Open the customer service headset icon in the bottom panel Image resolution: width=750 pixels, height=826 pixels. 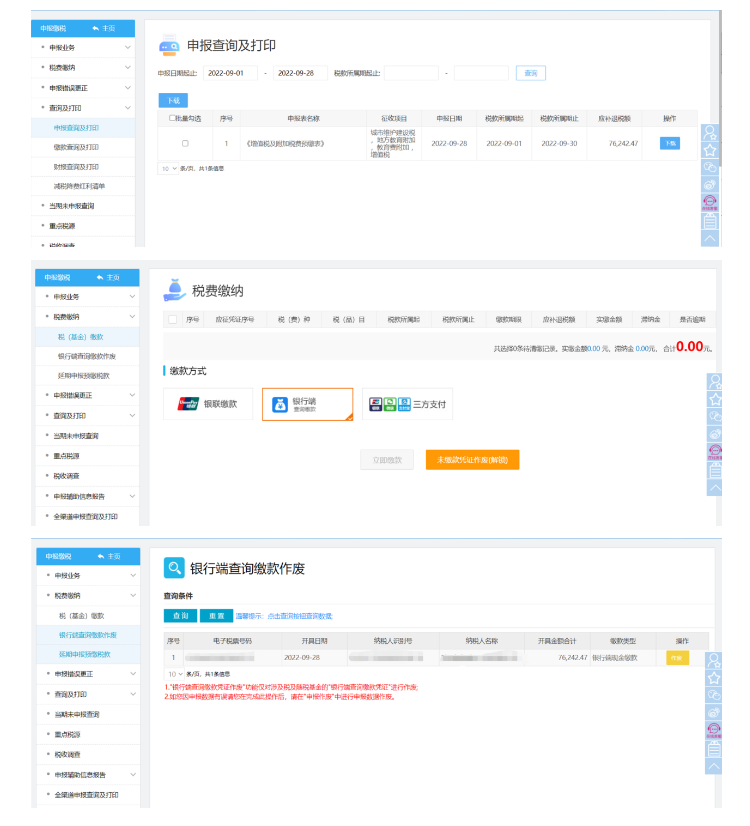[714, 731]
